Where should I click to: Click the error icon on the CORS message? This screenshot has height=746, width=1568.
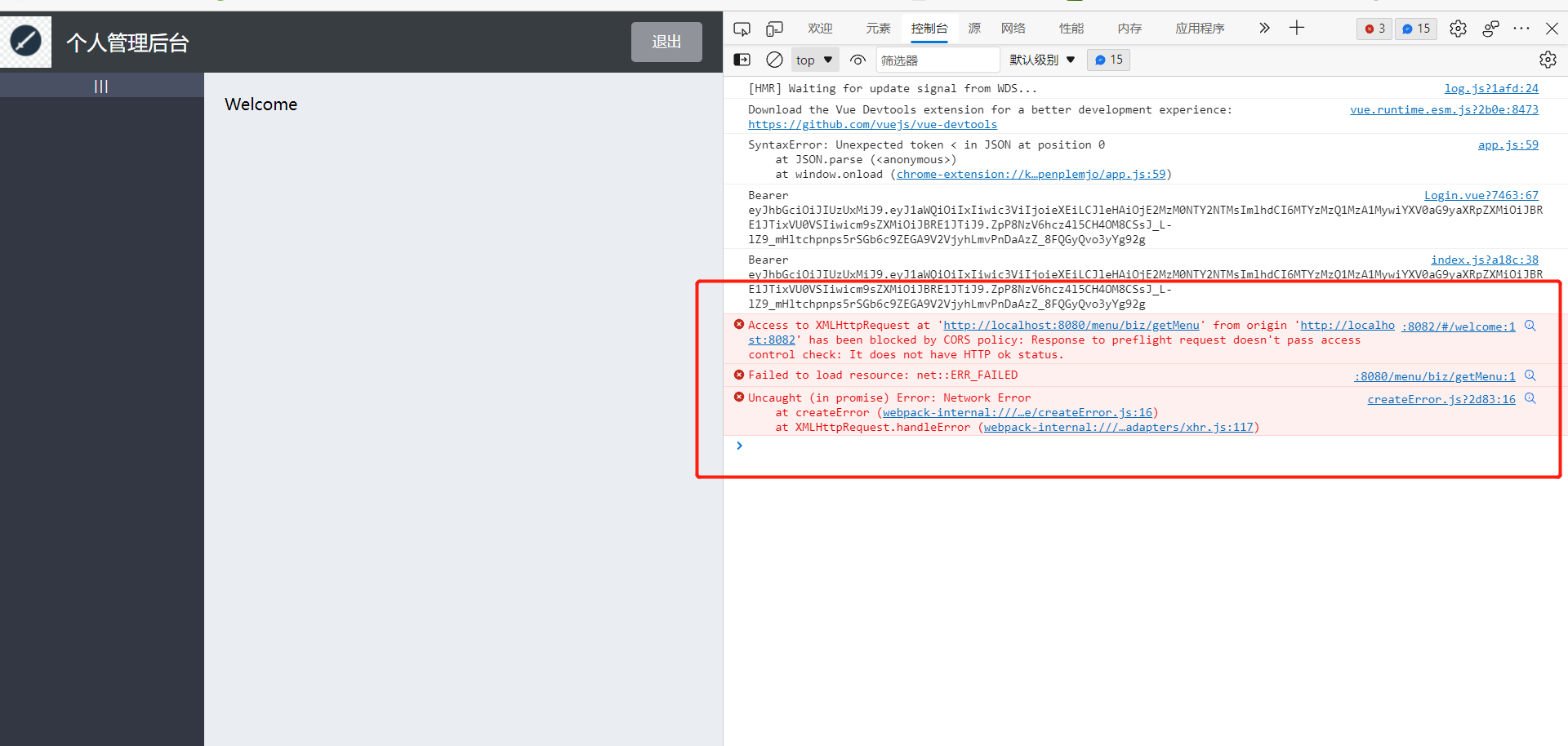click(x=739, y=324)
